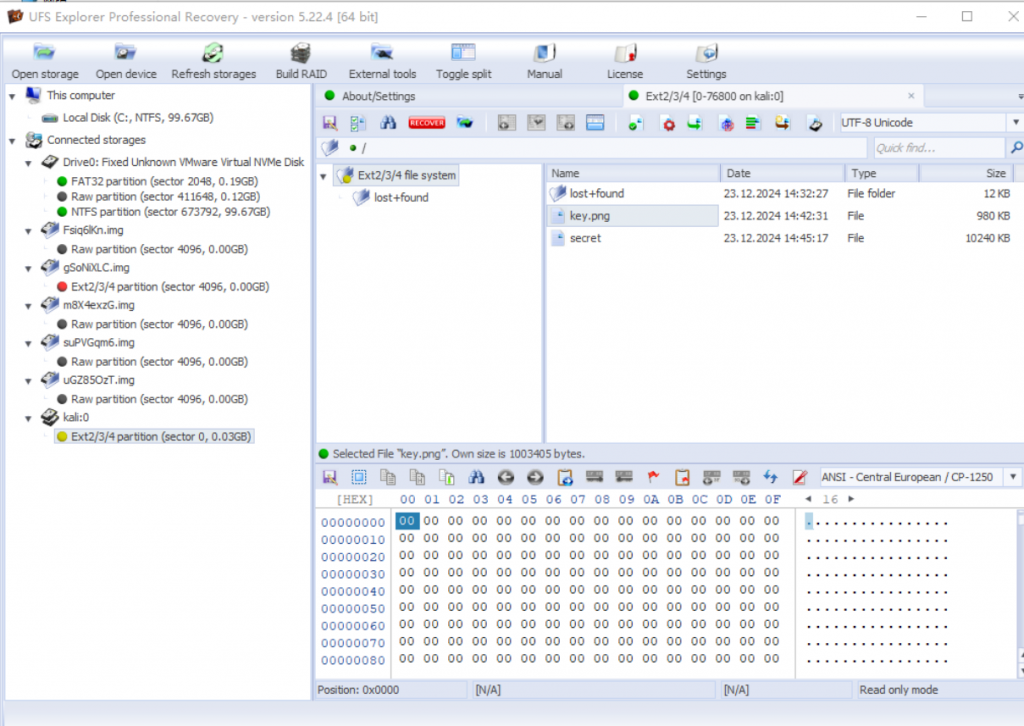Open the UTF-8 Unicode encoding dropdown
Screen dimensions: 1024x726
tap(1016, 123)
